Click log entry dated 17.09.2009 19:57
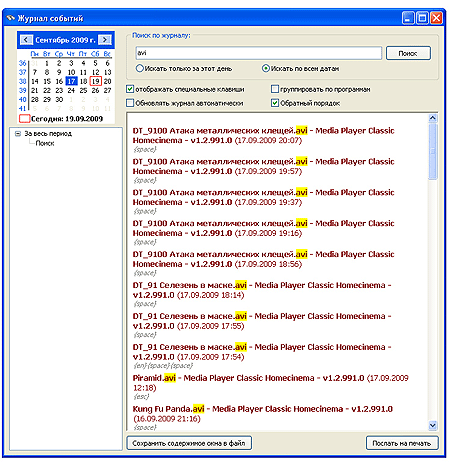The width and height of the screenshot is (450, 468). pos(263,166)
